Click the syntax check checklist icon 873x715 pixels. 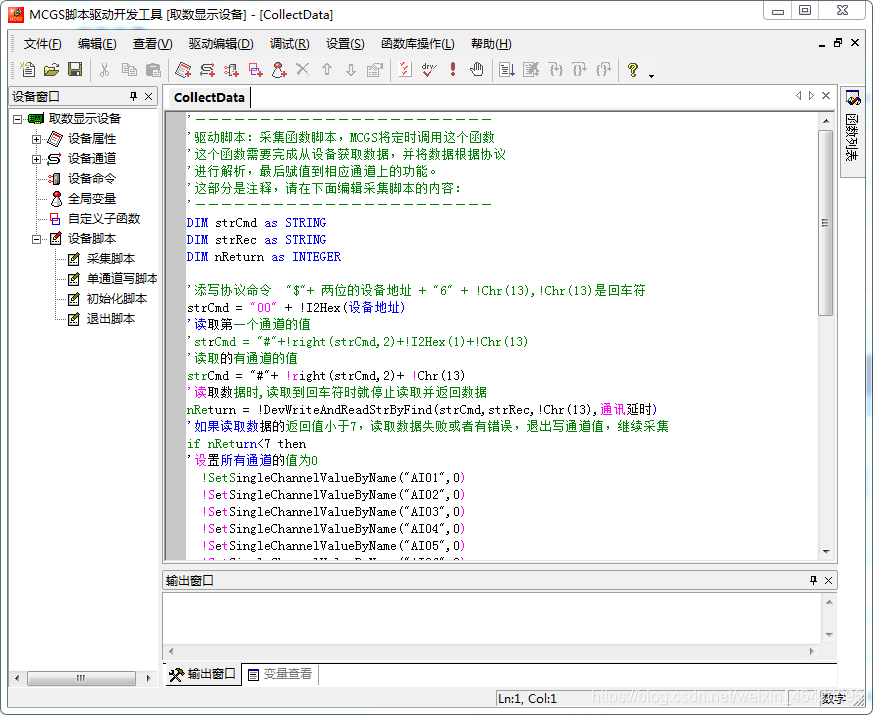click(405, 69)
